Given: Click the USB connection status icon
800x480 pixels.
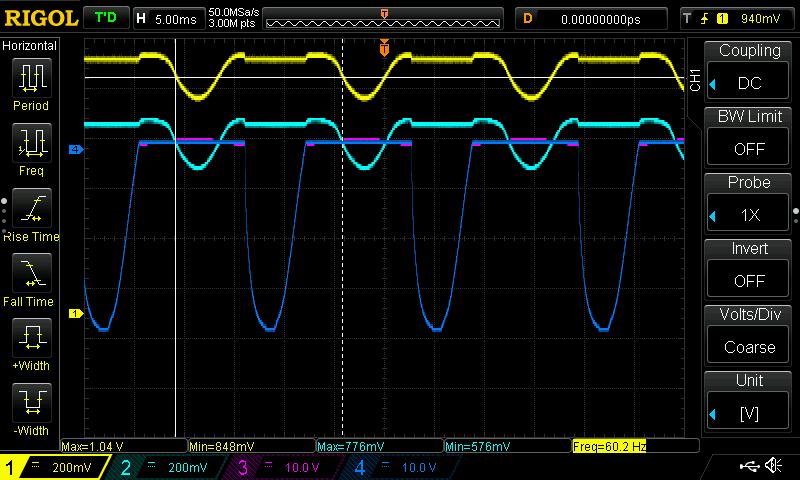Looking at the screenshot, I should pos(749,466).
